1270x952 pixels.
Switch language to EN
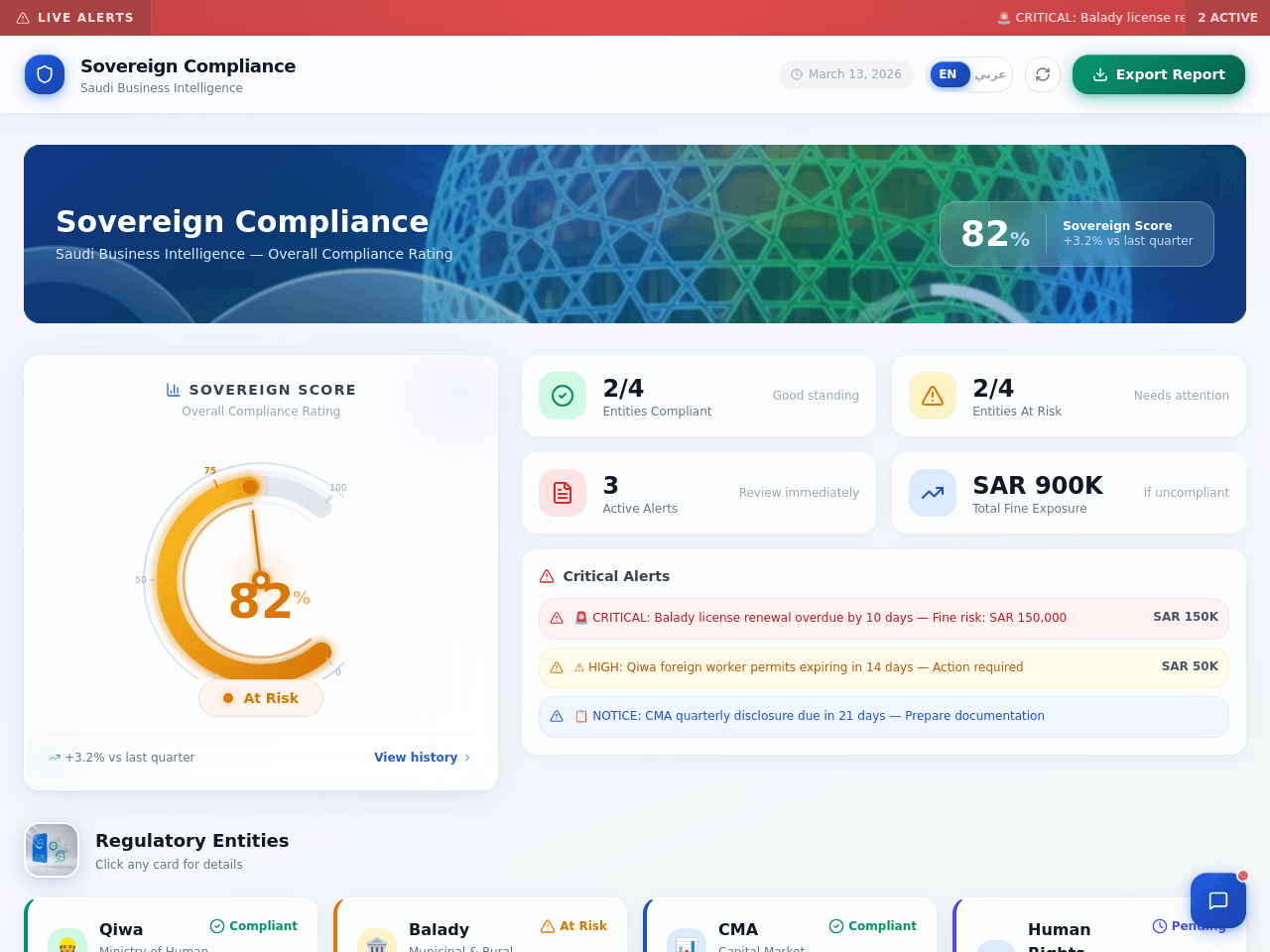pyautogui.click(x=950, y=74)
